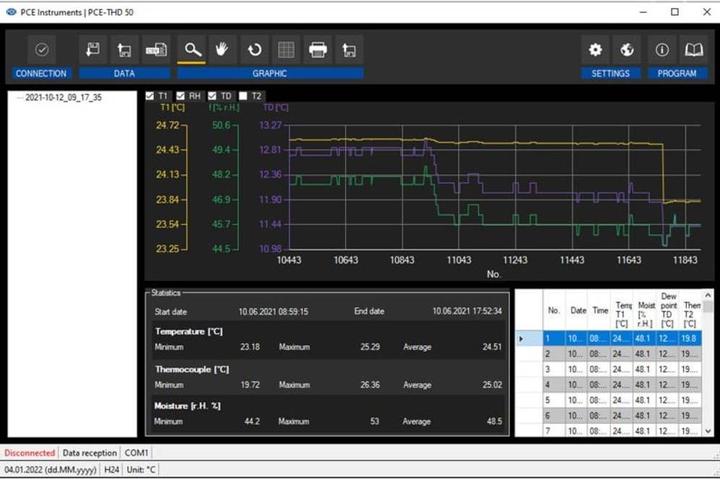Check the T2 curve checkbox
720x479 pixels.
click(x=243, y=96)
